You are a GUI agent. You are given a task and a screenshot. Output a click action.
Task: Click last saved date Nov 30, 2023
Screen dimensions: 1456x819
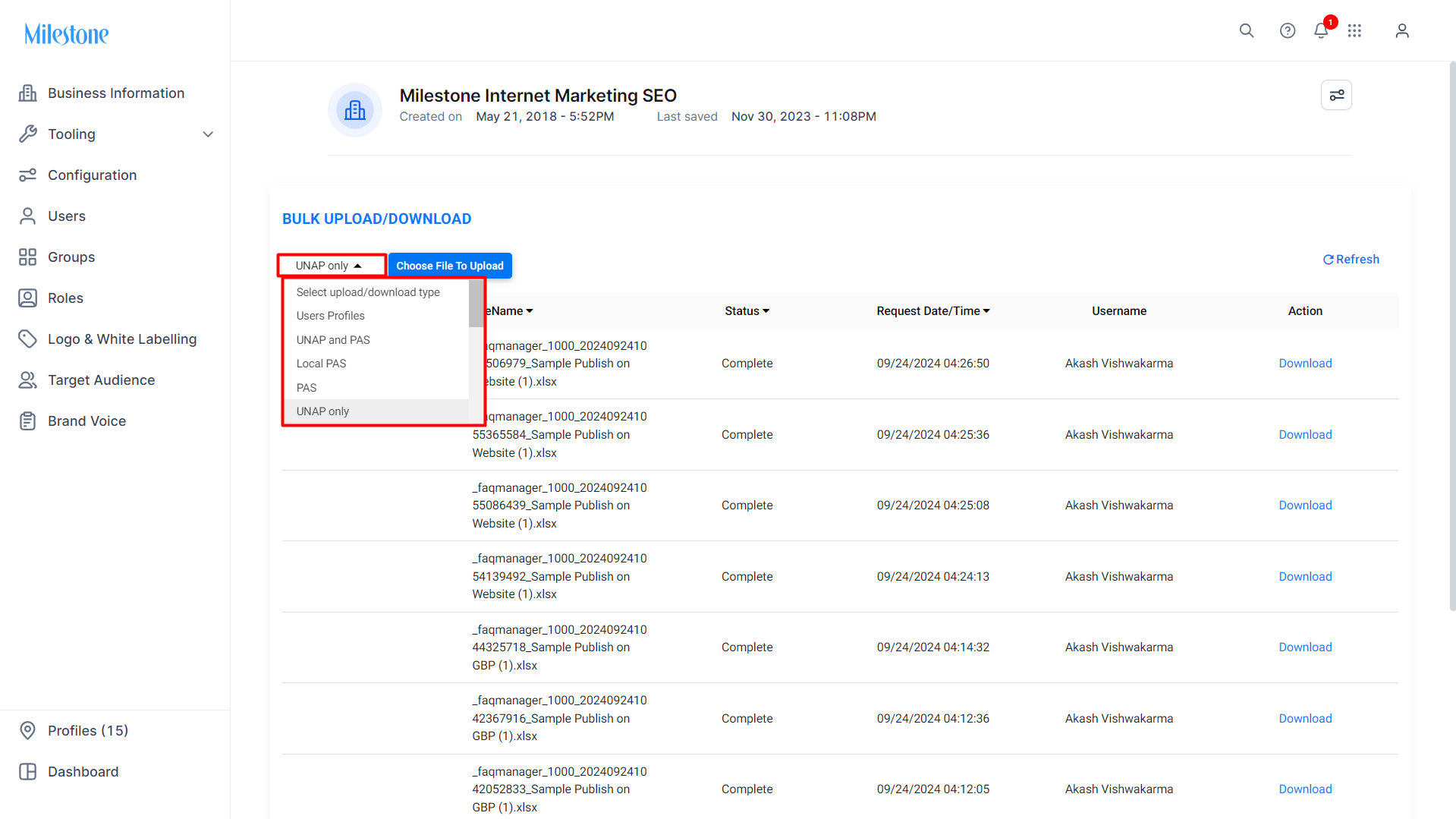(803, 117)
